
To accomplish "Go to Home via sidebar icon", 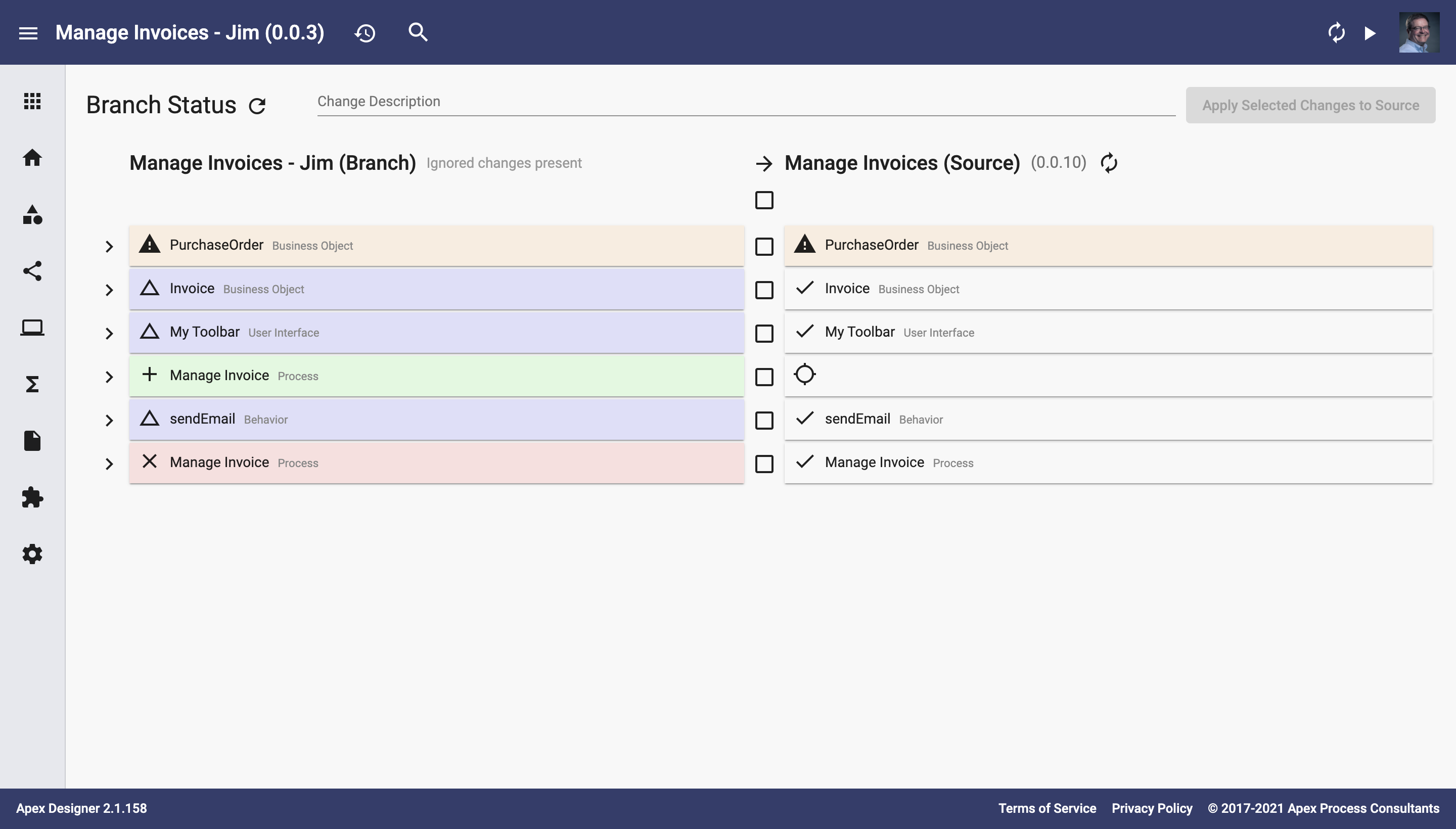I will pyautogui.click(x=32, y=157).
